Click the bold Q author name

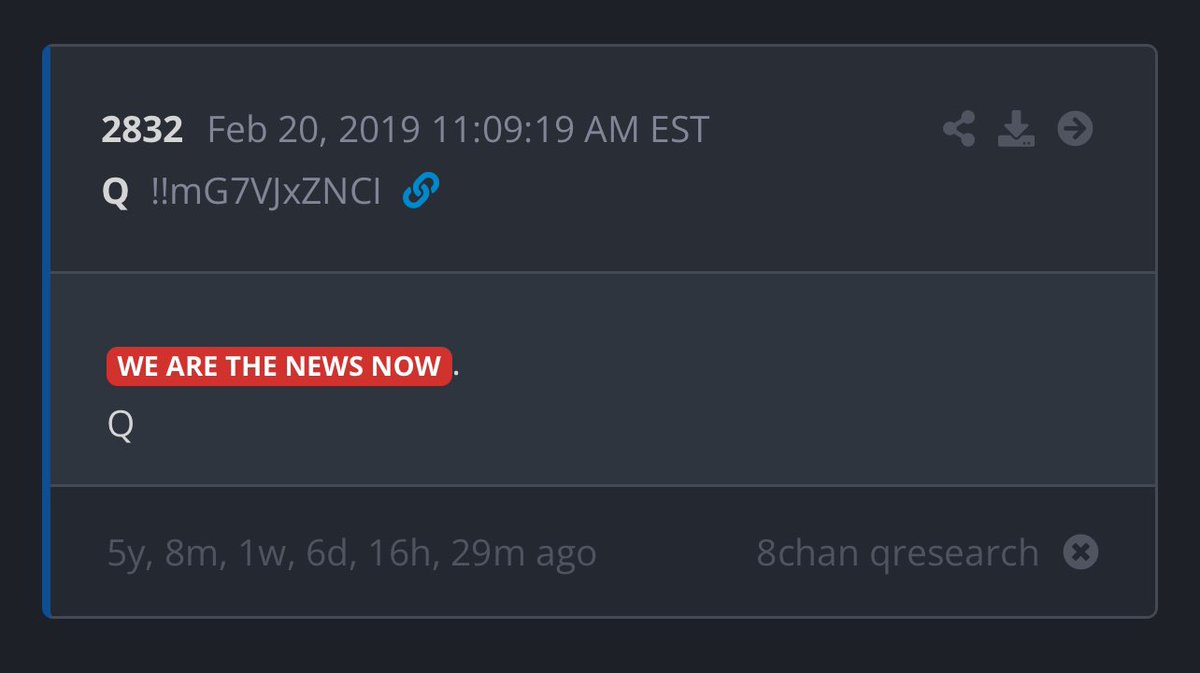click(115, 192)
